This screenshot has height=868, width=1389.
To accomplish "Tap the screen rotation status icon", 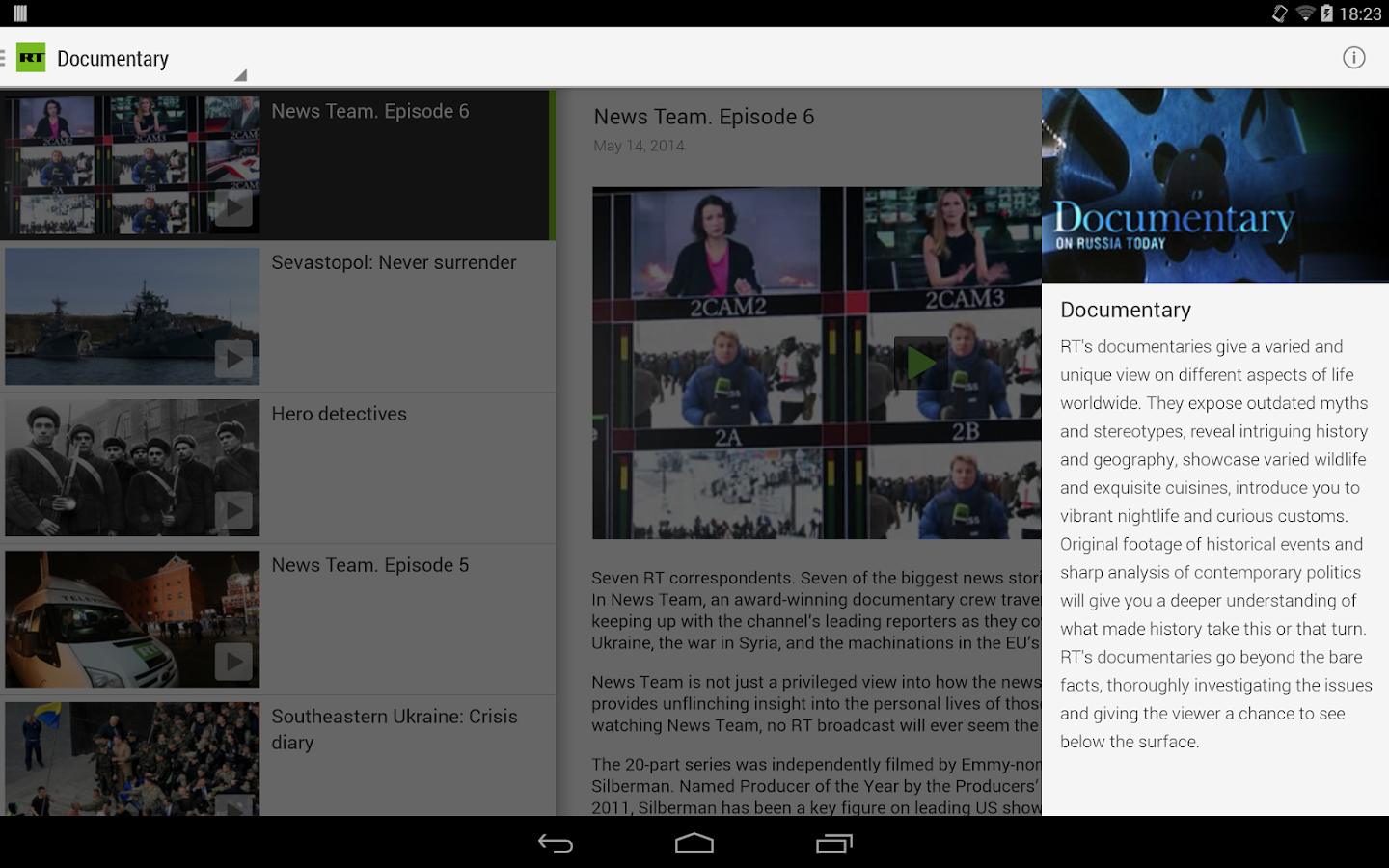I will [x=1280, y=14].
